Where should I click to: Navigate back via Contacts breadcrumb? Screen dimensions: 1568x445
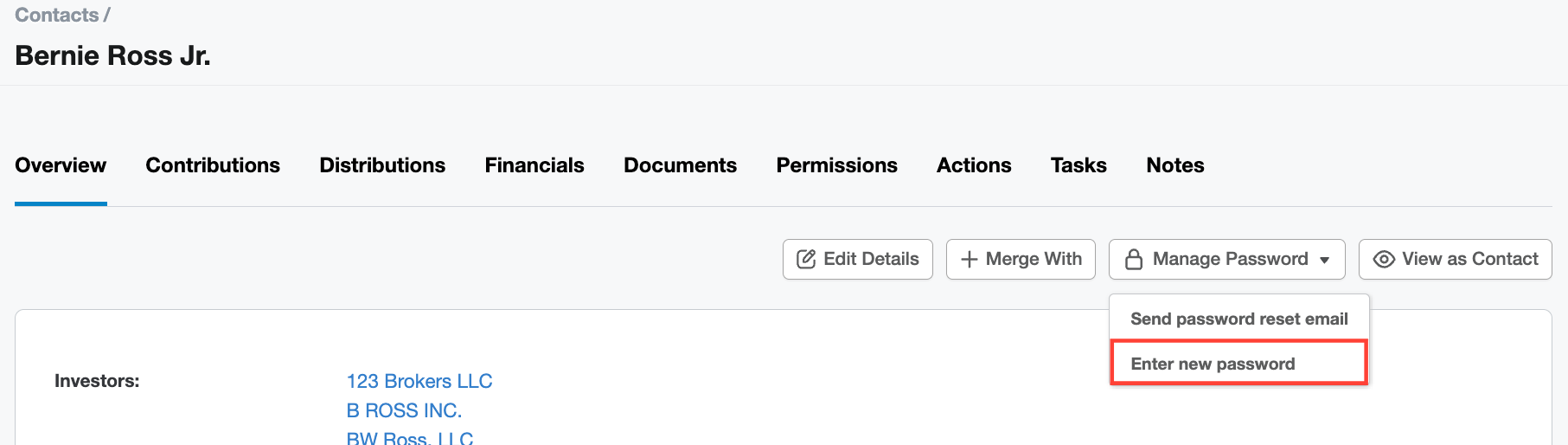pyautogui.click(x=56, y=15)
